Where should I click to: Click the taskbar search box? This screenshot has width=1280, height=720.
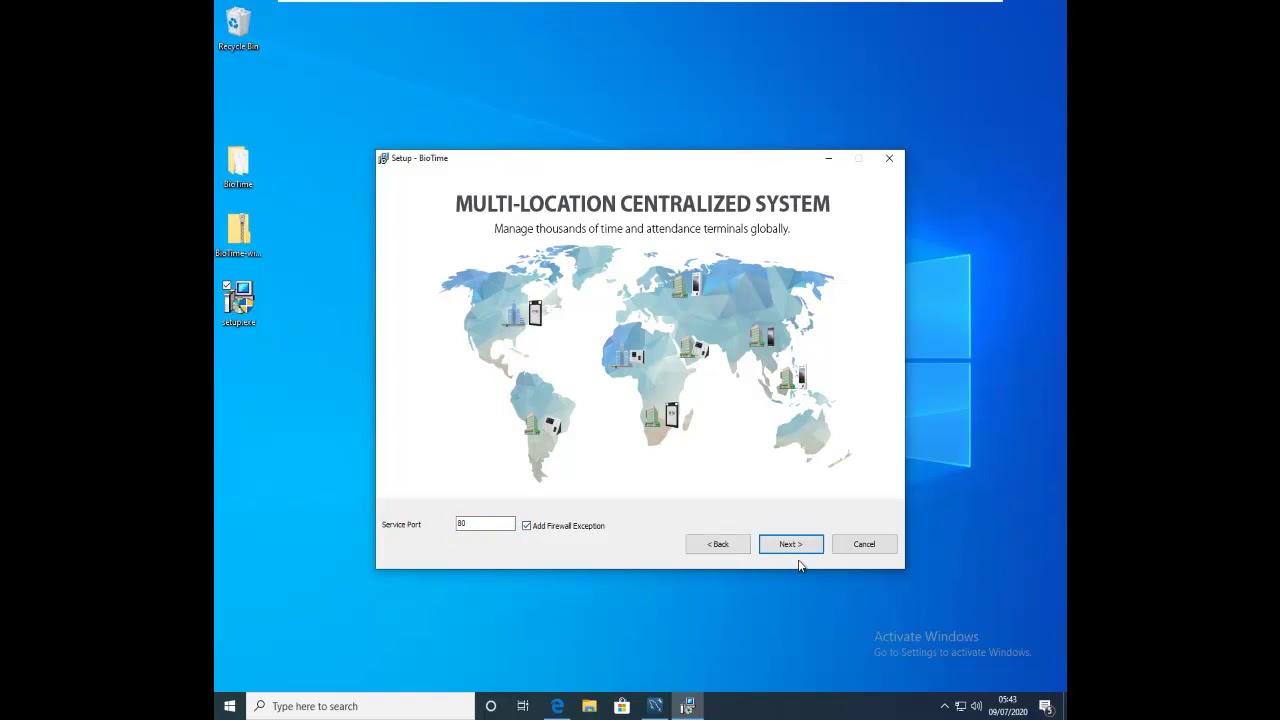coord(361,706)
